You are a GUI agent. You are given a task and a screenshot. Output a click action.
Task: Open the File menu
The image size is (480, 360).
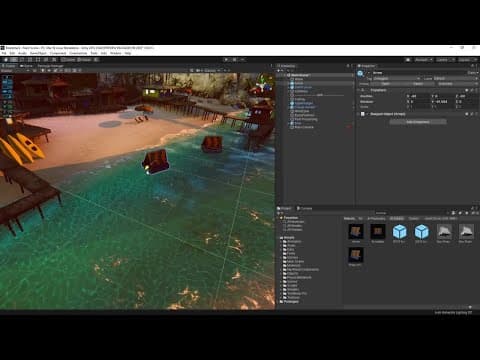coord(4,53)
